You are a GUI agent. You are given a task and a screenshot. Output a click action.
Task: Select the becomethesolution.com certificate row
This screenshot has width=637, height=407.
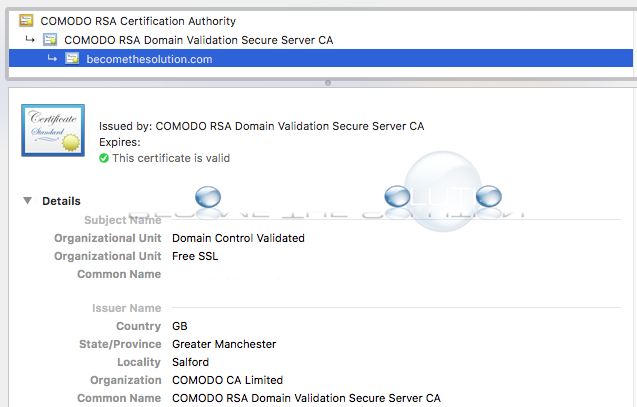click(x=321, y=58)
